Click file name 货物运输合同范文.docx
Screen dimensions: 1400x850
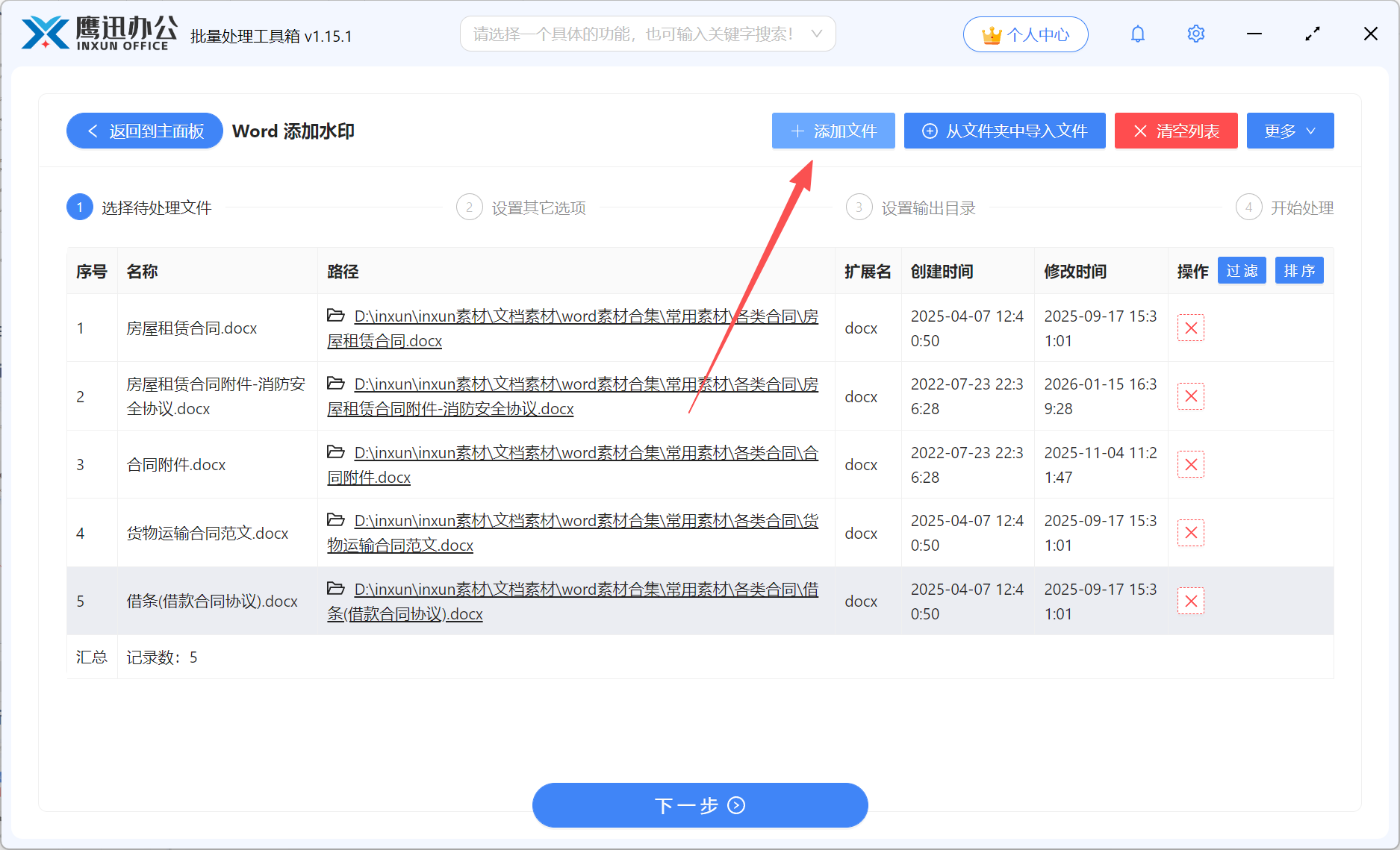(208, 534)
